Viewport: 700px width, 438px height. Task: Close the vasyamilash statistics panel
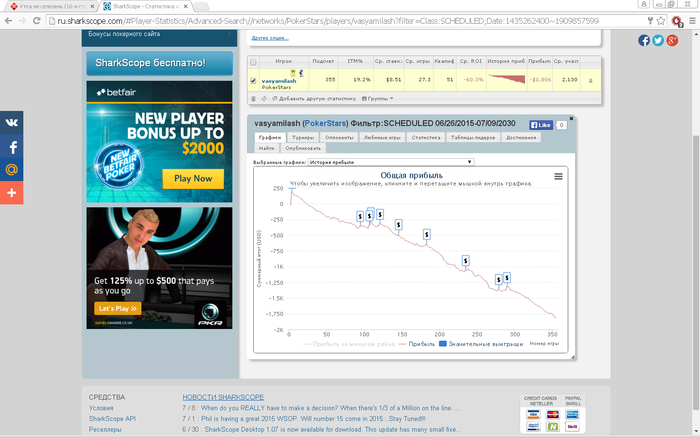point(571,118)
